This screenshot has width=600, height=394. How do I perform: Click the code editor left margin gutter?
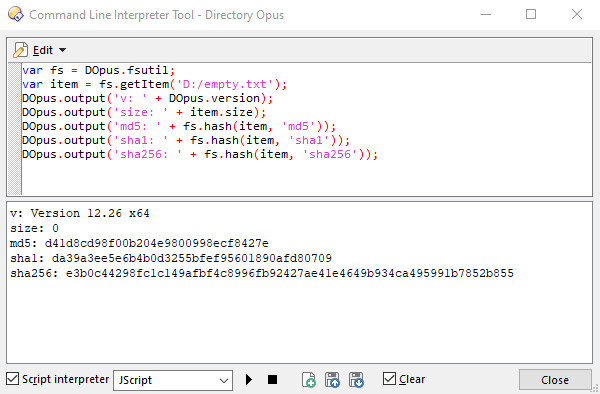coord(15,129)
